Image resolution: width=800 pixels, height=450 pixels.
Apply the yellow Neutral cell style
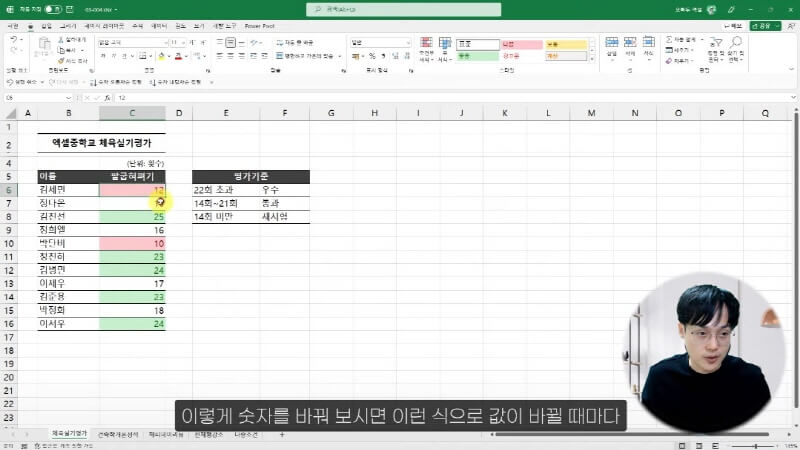pos(566,44)
